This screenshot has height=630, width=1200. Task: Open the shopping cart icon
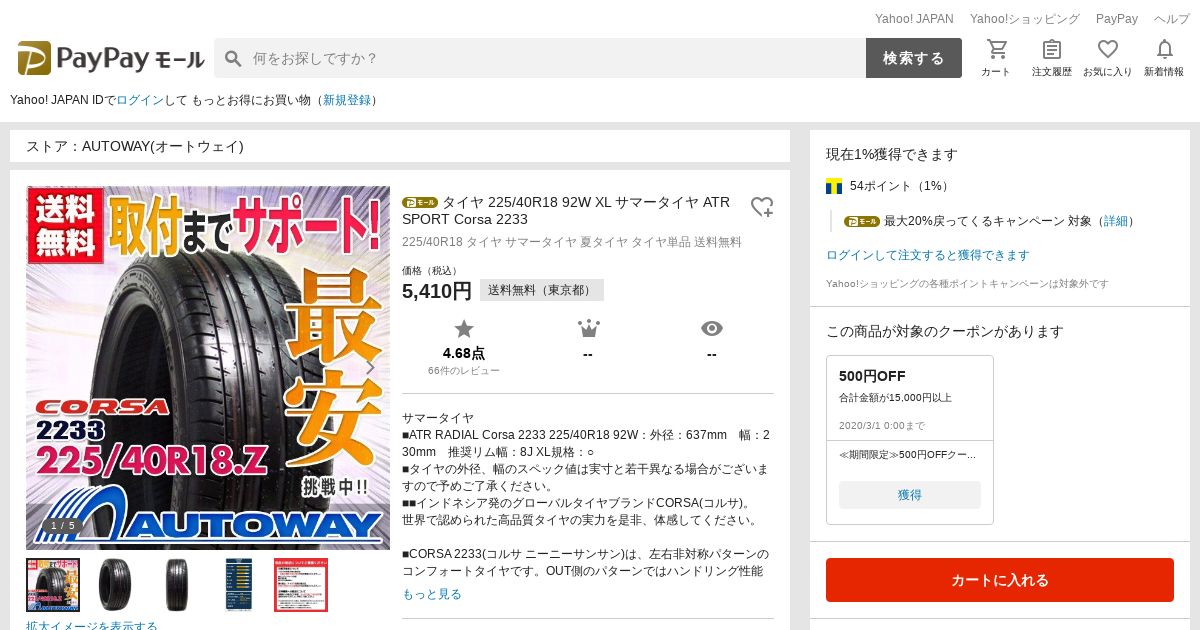click(996, 49)
